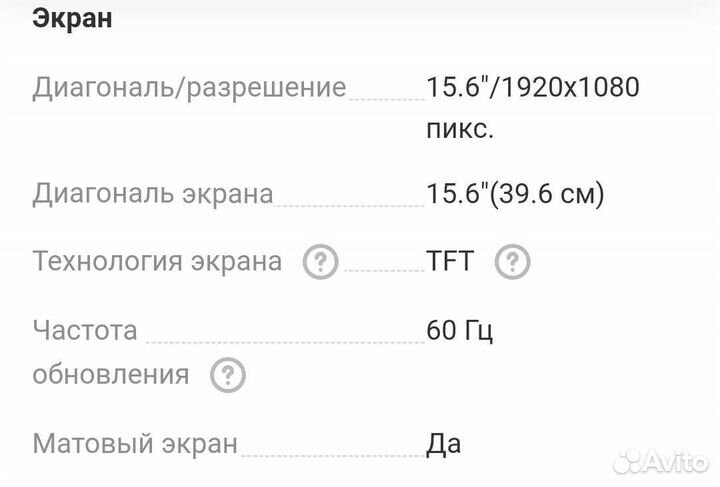
Task: Click the word Частота
Action: click(x=85, y=329)
